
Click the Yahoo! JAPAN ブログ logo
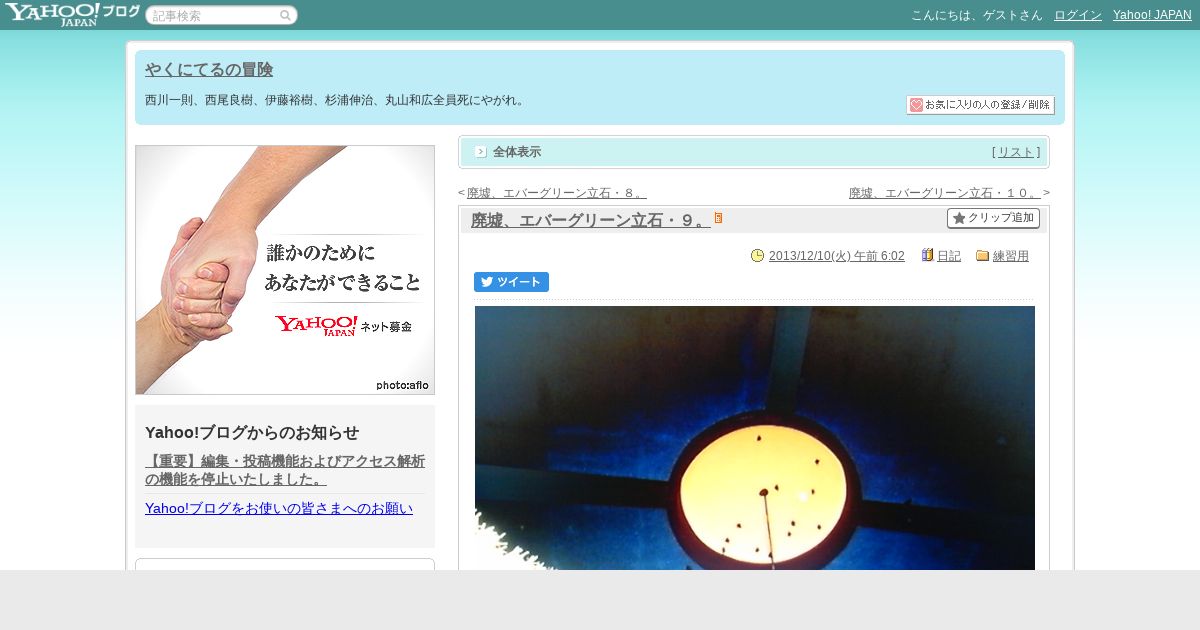(72, 14)
